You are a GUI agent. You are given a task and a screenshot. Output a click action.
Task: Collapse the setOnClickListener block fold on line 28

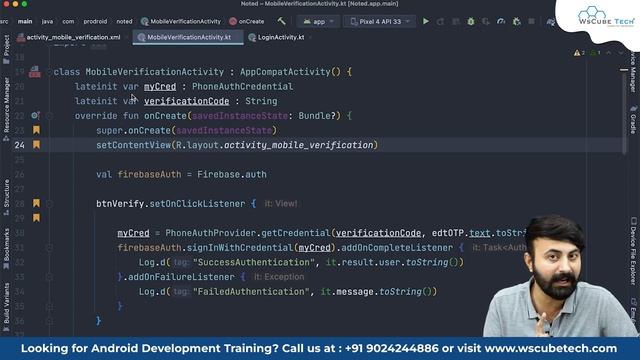click(49, 203)
